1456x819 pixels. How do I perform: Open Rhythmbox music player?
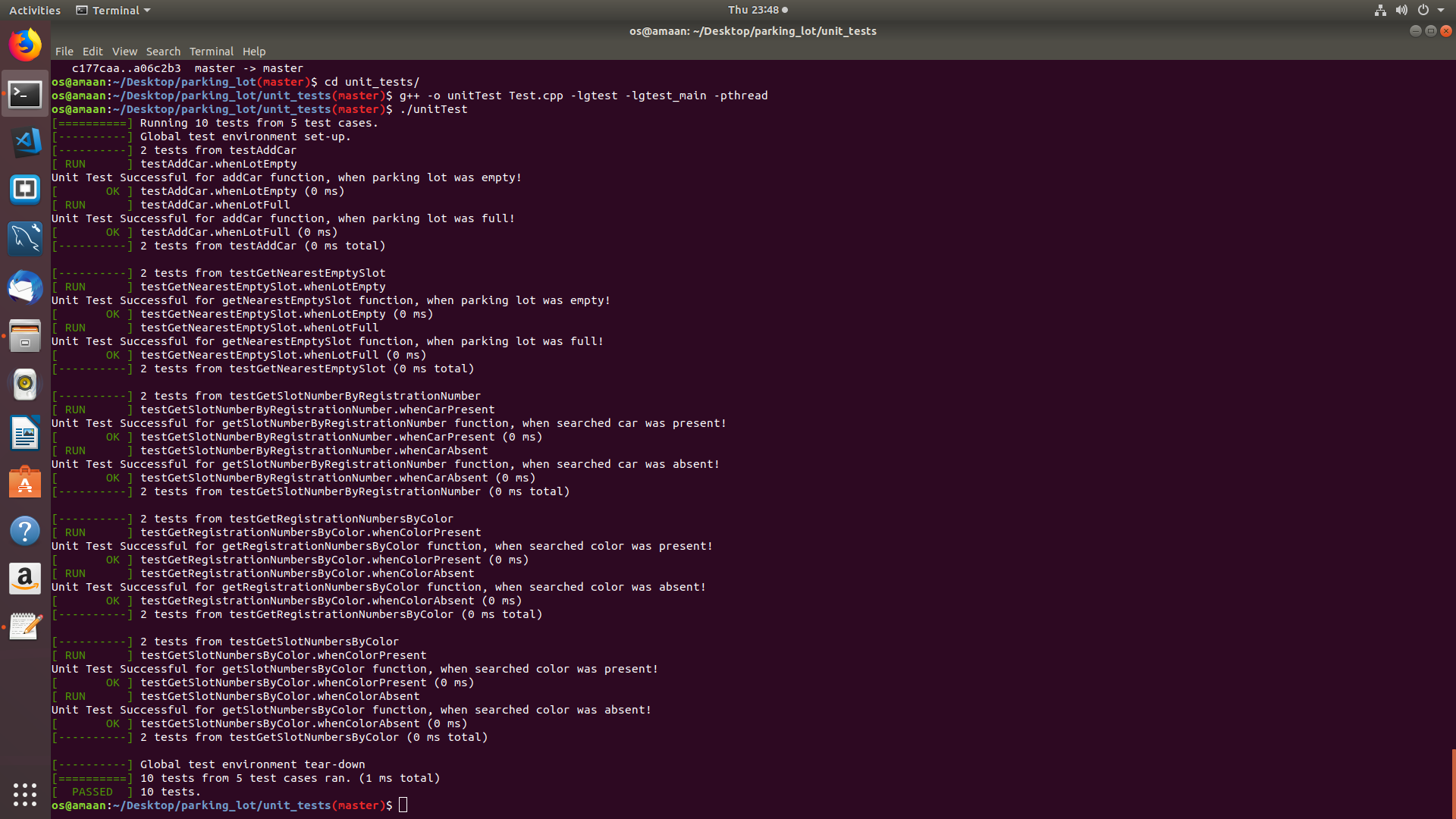coord(25,384)
